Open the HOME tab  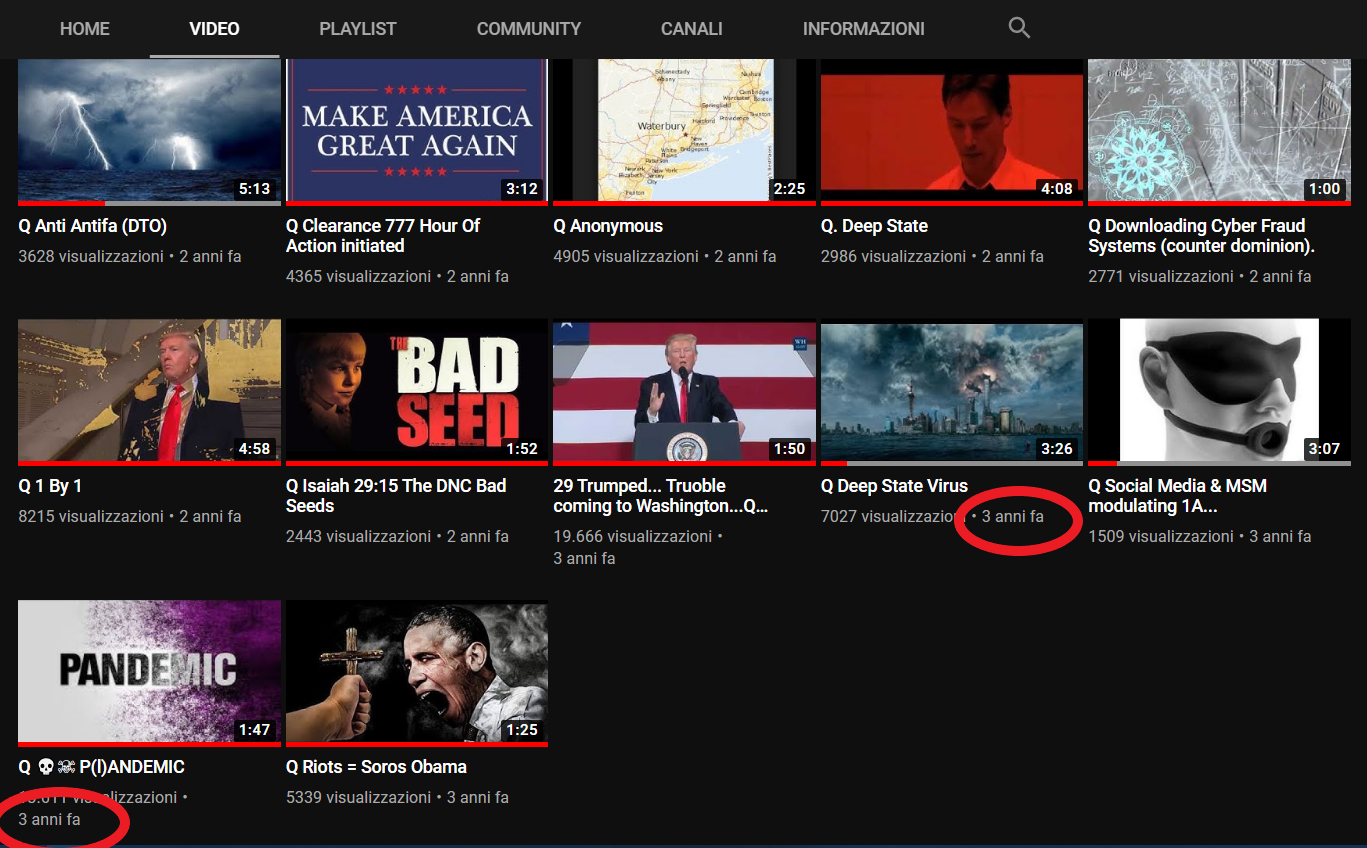(x=84, y=29)
